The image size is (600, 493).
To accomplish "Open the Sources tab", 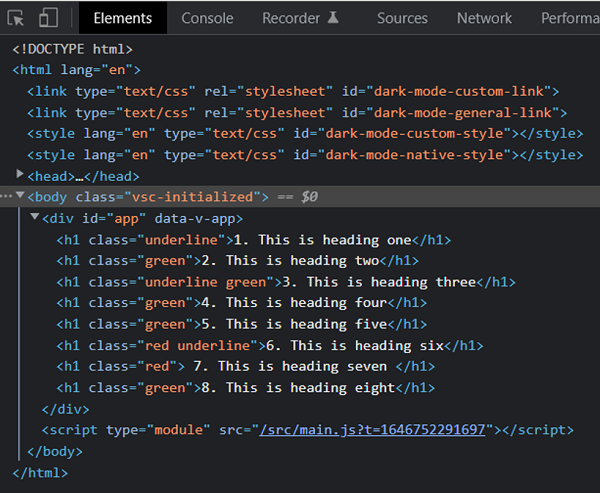I will click(x=402, y=18).
